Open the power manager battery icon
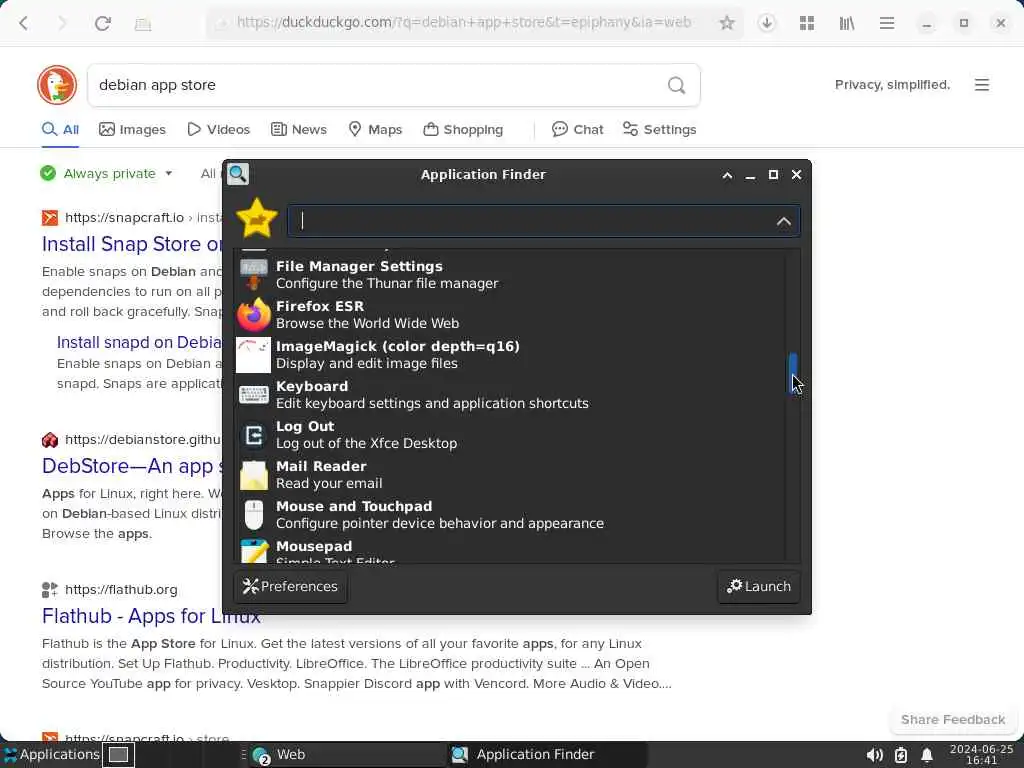 coord(901,756)
